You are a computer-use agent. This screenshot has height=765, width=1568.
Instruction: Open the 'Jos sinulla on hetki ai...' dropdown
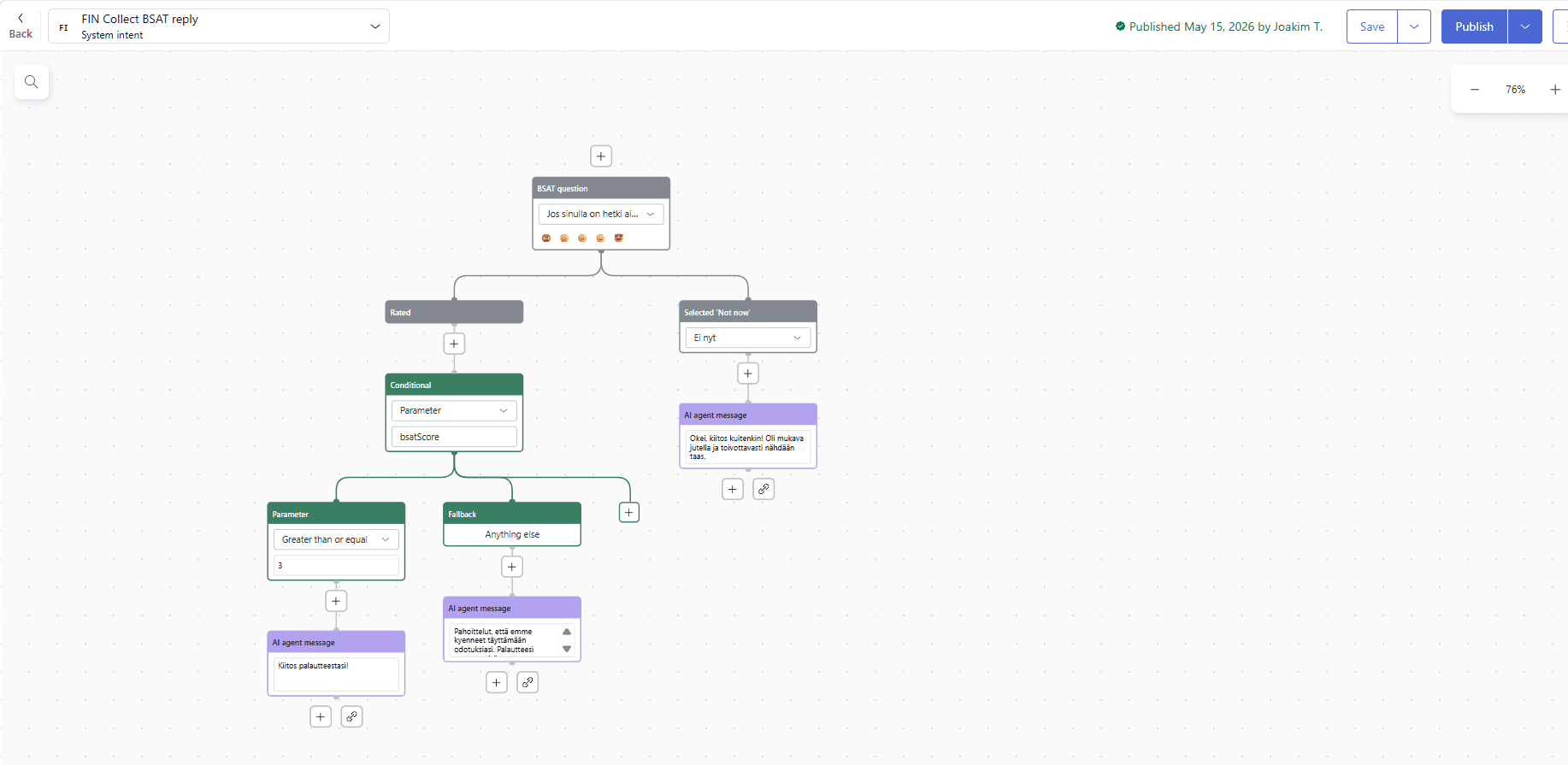point(601,215)
